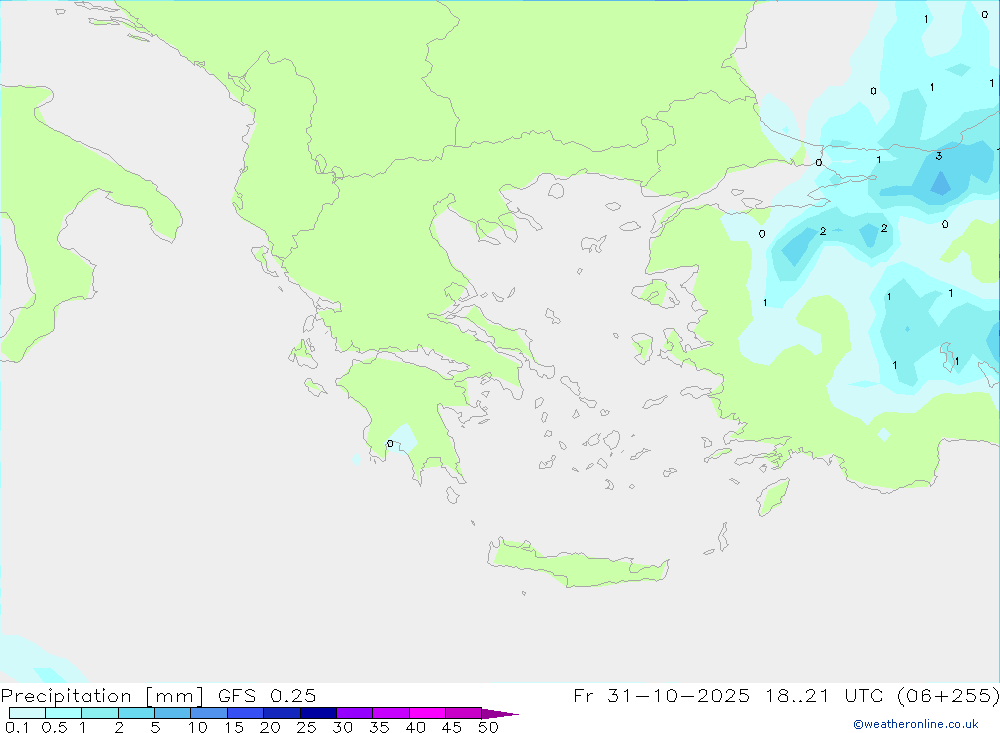Click the '0.1' legend label
This screenshot has height=733, width=1000.
tap(17, 727)
